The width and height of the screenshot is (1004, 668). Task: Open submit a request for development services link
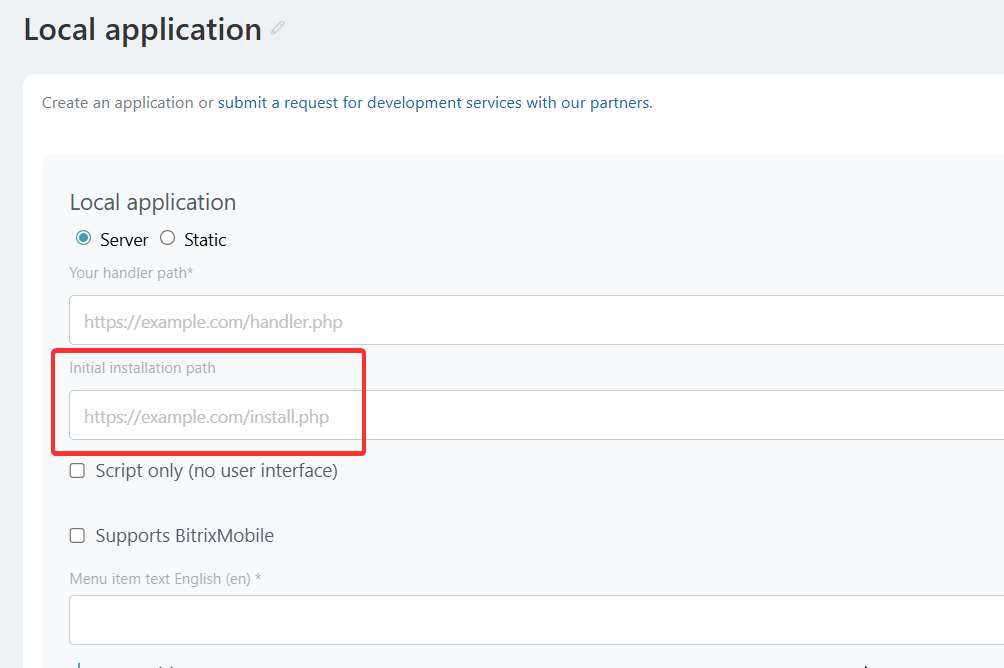click(435, 103)
